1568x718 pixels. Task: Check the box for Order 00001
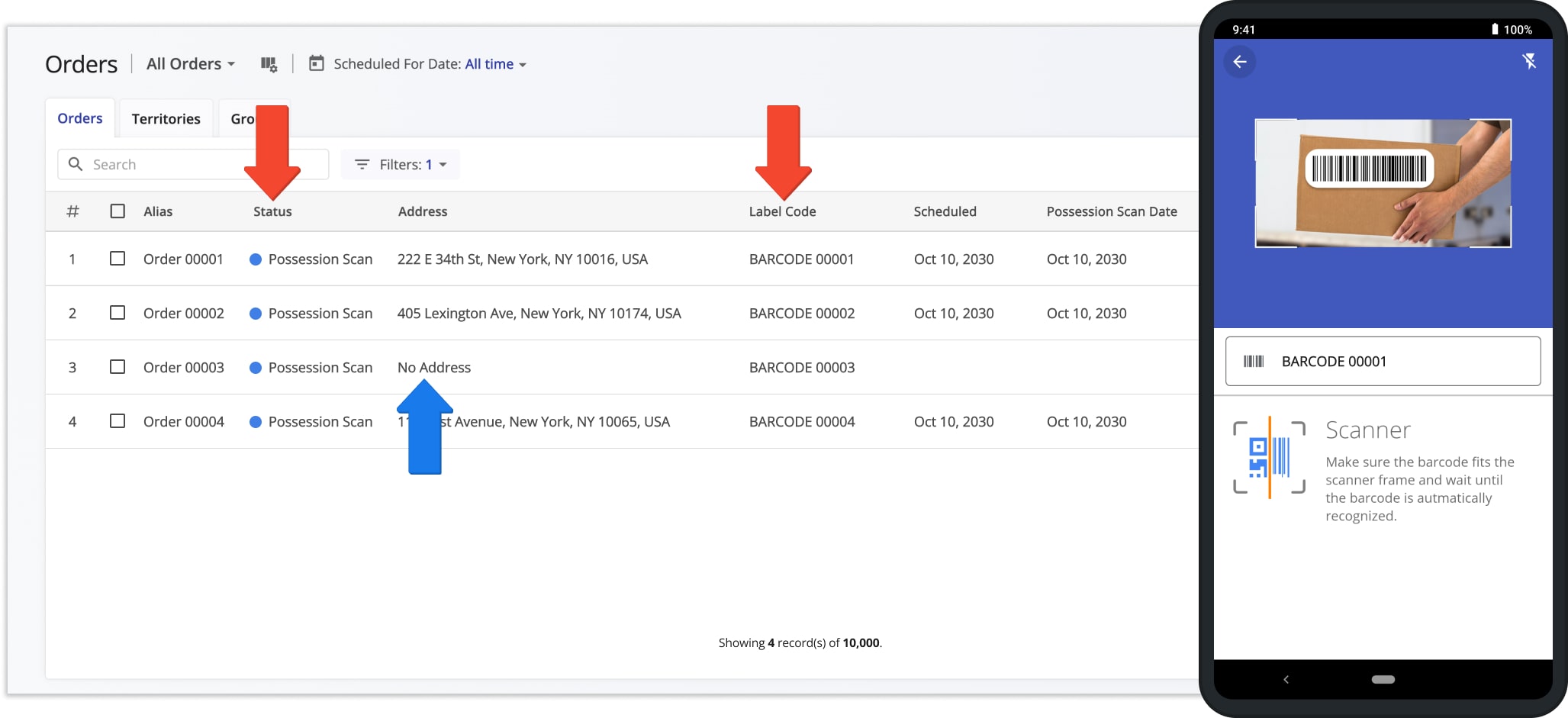click(118, 259)
